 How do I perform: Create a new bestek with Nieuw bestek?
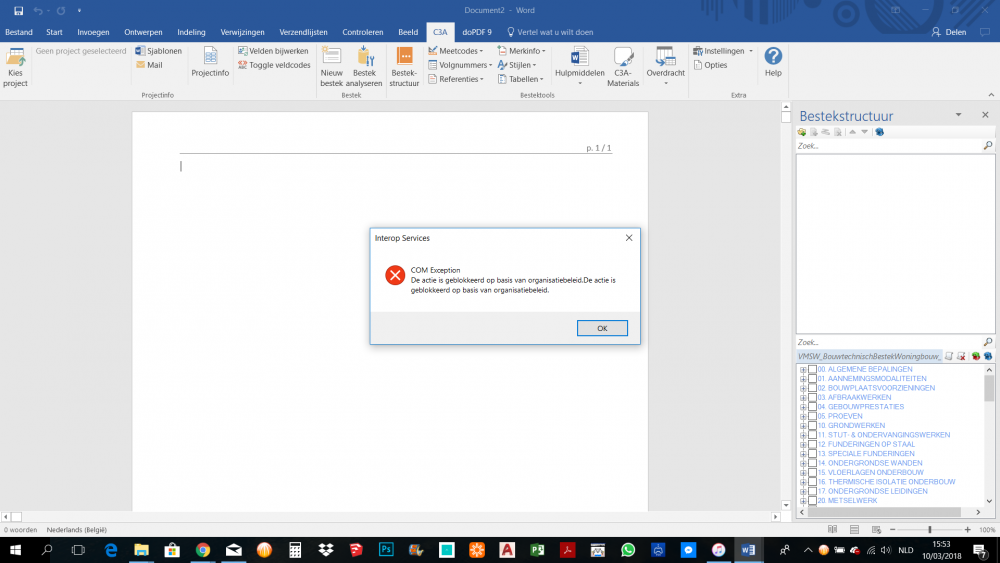[x=331, y=66]
